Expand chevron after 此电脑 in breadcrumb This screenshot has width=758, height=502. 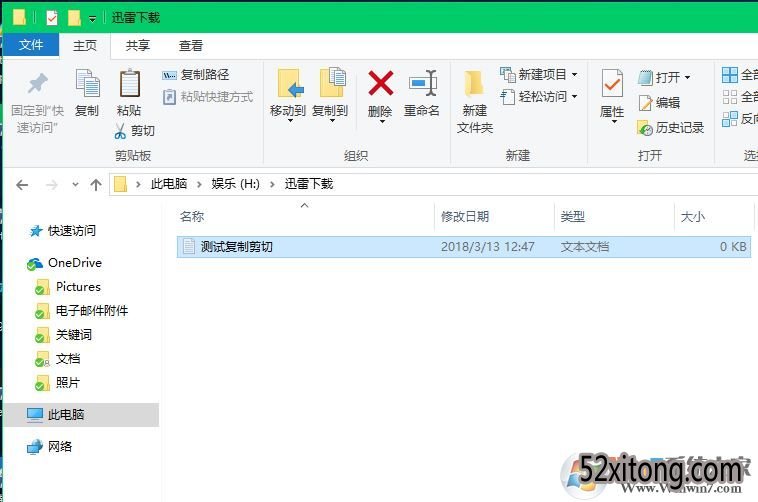point(199,184)
